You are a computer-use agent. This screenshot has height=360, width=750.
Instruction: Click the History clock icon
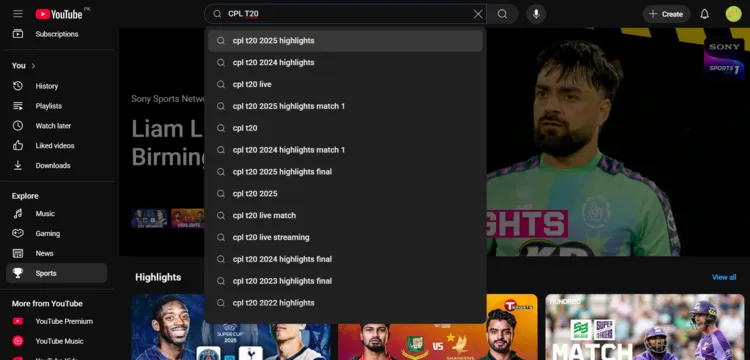[18, 86]
